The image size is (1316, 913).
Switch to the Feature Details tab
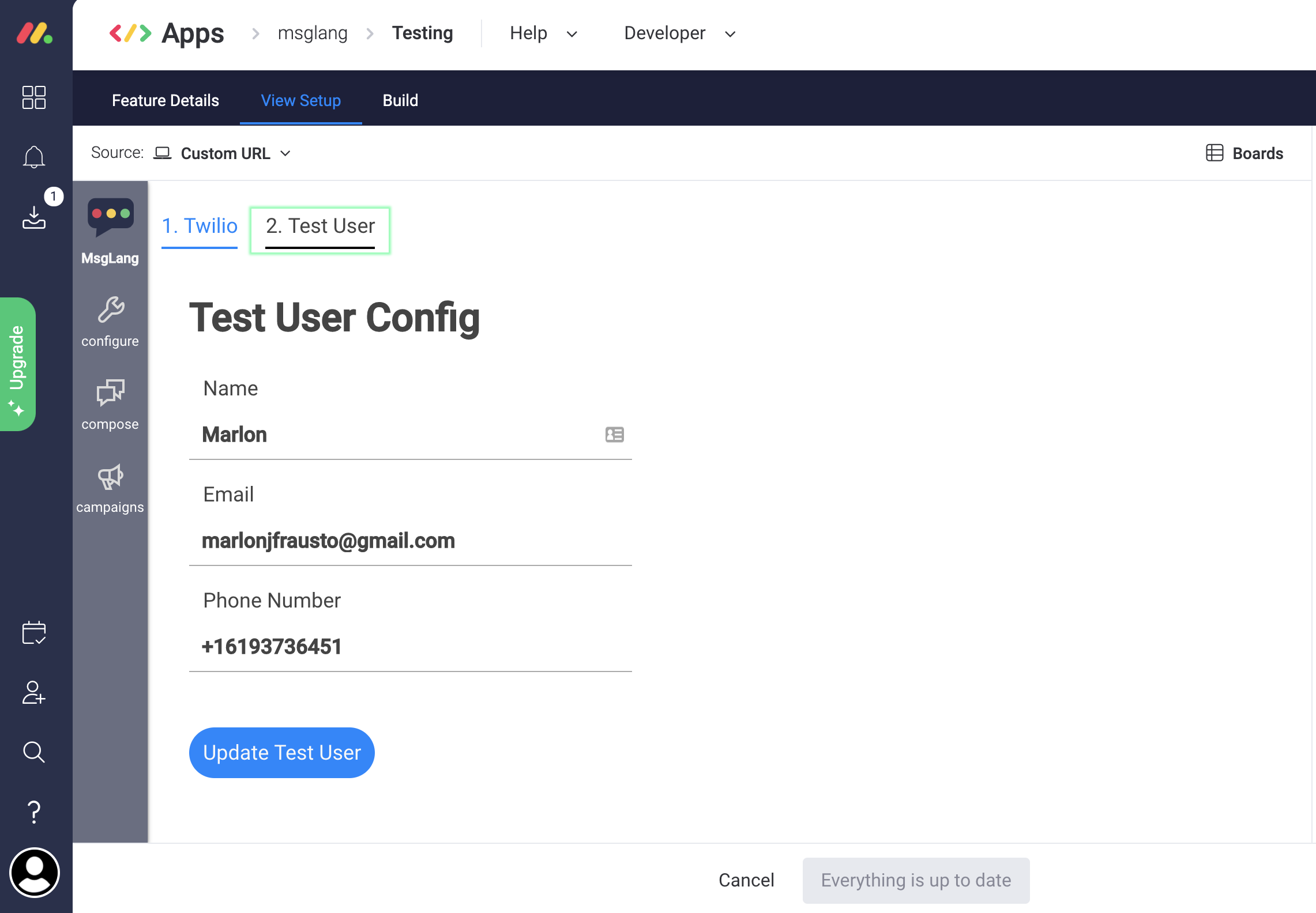coord(166,100)
